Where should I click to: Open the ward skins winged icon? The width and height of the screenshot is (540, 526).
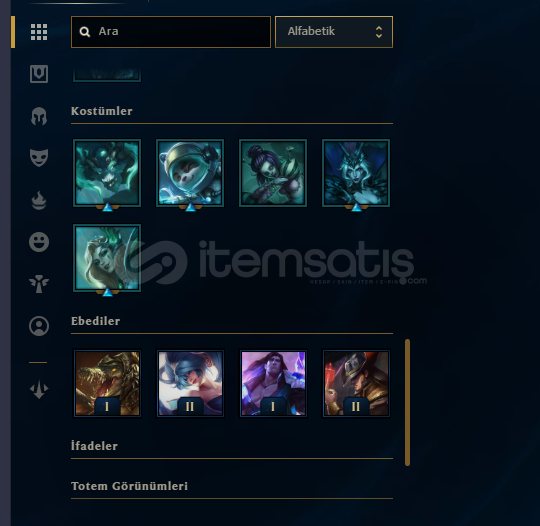tap(39, 284)
